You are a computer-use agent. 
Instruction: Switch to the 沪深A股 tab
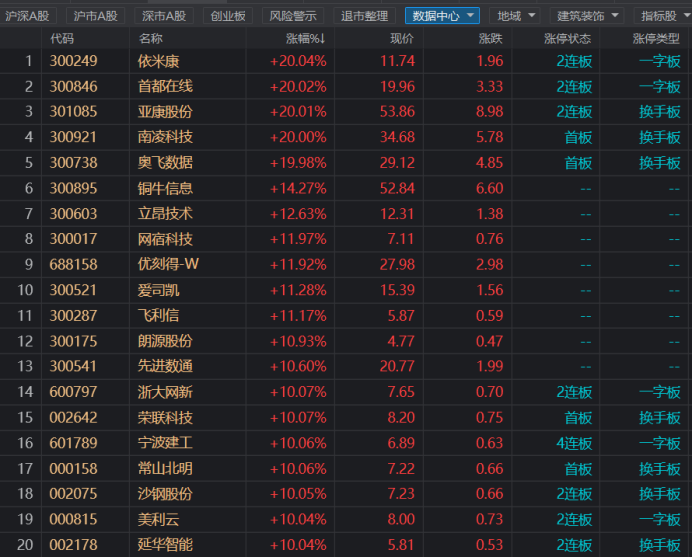27,16
